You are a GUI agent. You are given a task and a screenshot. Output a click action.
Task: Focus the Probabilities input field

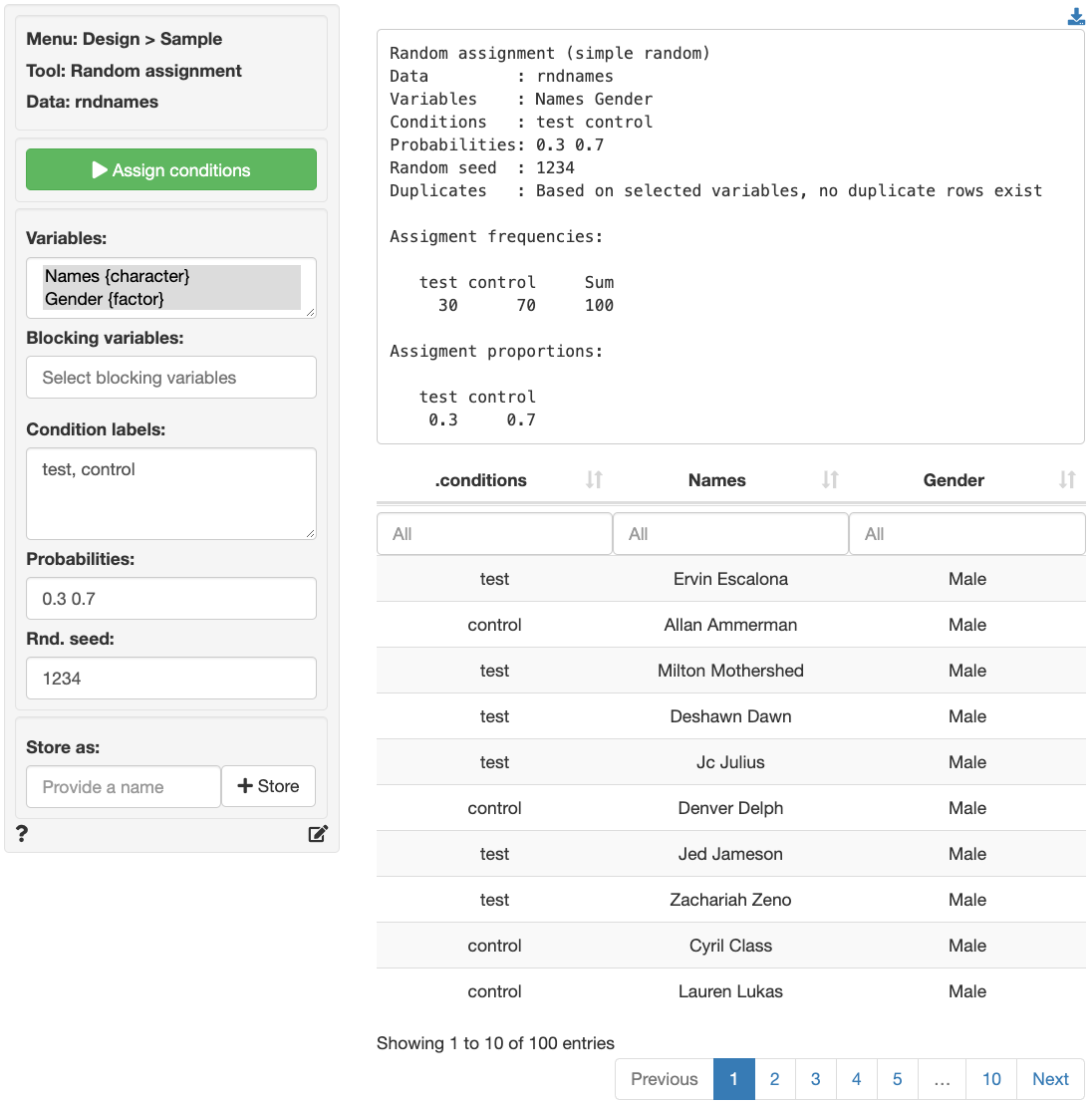(171, 599)
